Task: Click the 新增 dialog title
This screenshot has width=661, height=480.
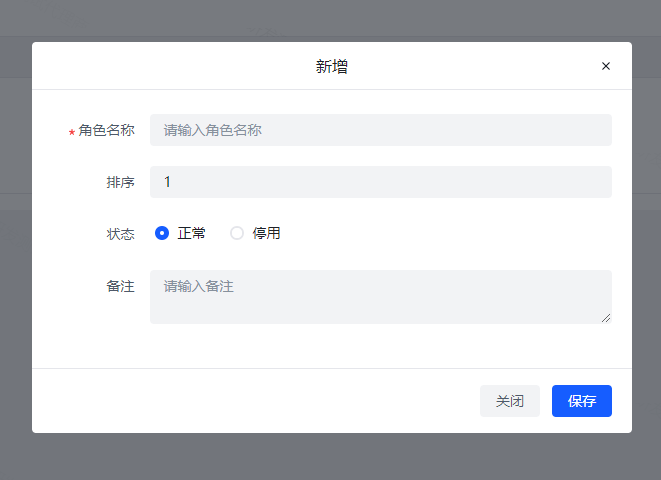Action: tap(331, 67)
